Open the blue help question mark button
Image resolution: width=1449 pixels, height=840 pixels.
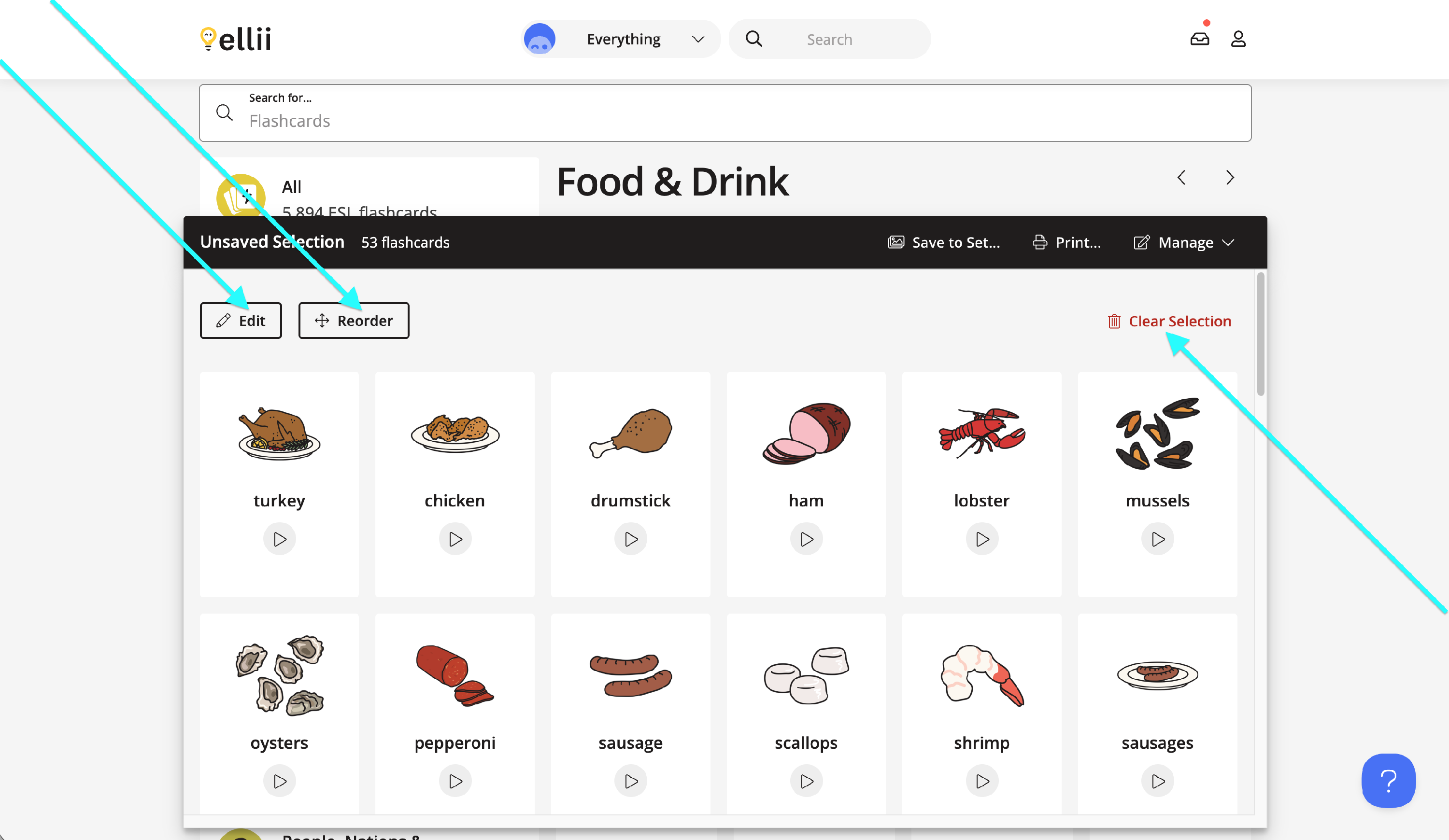pos(1388,780)
